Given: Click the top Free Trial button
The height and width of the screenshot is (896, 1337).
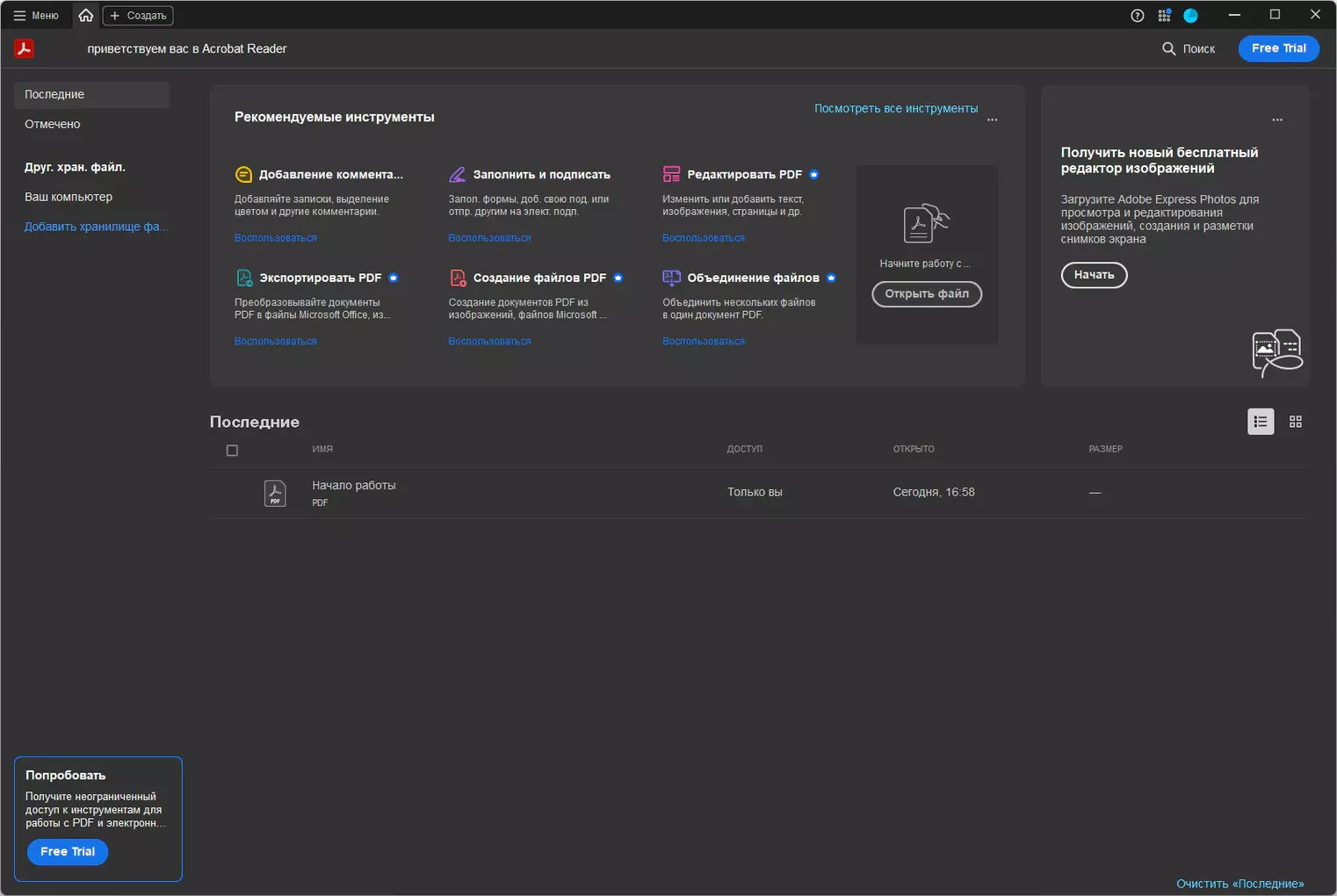Looking at the screenshot, I should coord(1278,48).
